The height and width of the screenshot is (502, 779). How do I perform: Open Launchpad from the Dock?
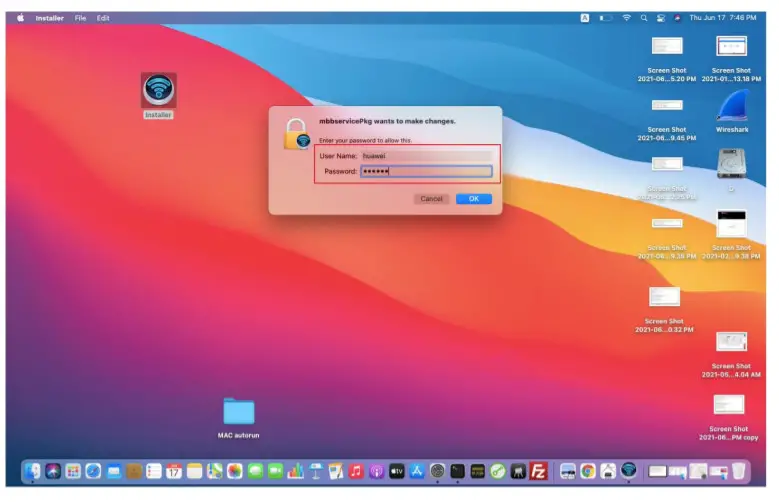coord(73,471)
